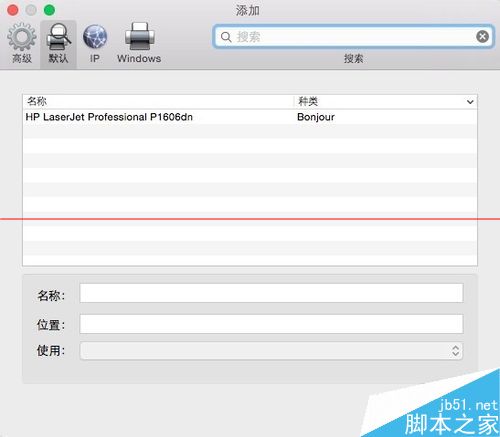The image size is (500, 437).
Task: Click into the 名称 name text field
Action: 271,293
